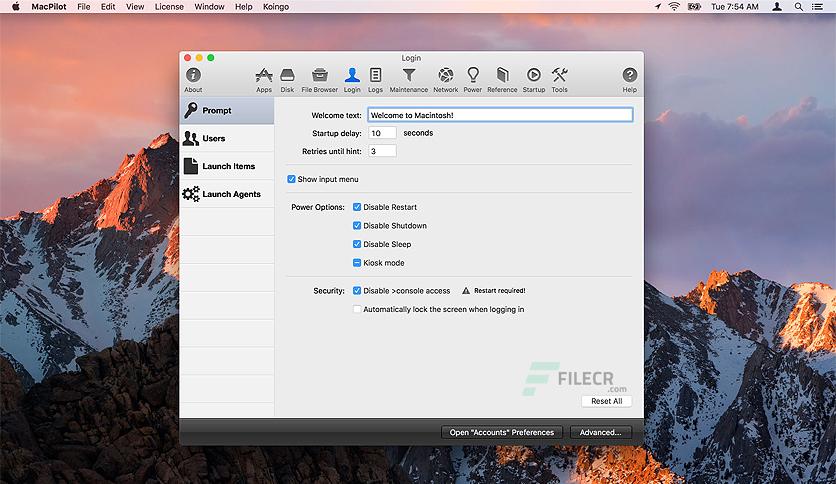The height and width of the screenshot is (484, 836).
Task: Click the clock showing Tue 7:54 AM
Action: pyautogui.click(x=734, y=6)
